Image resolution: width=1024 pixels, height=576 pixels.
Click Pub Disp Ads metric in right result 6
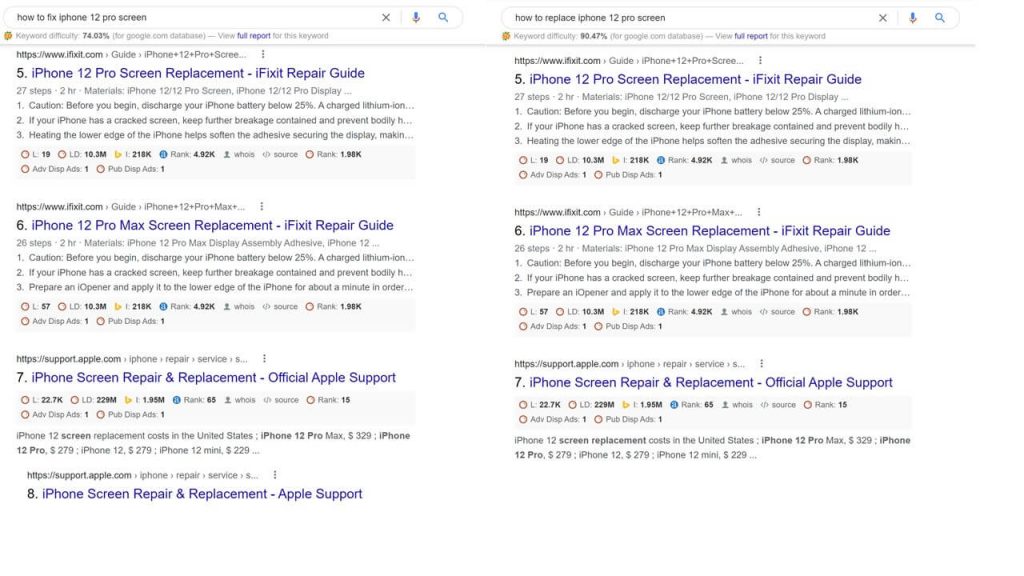(628, 327)
